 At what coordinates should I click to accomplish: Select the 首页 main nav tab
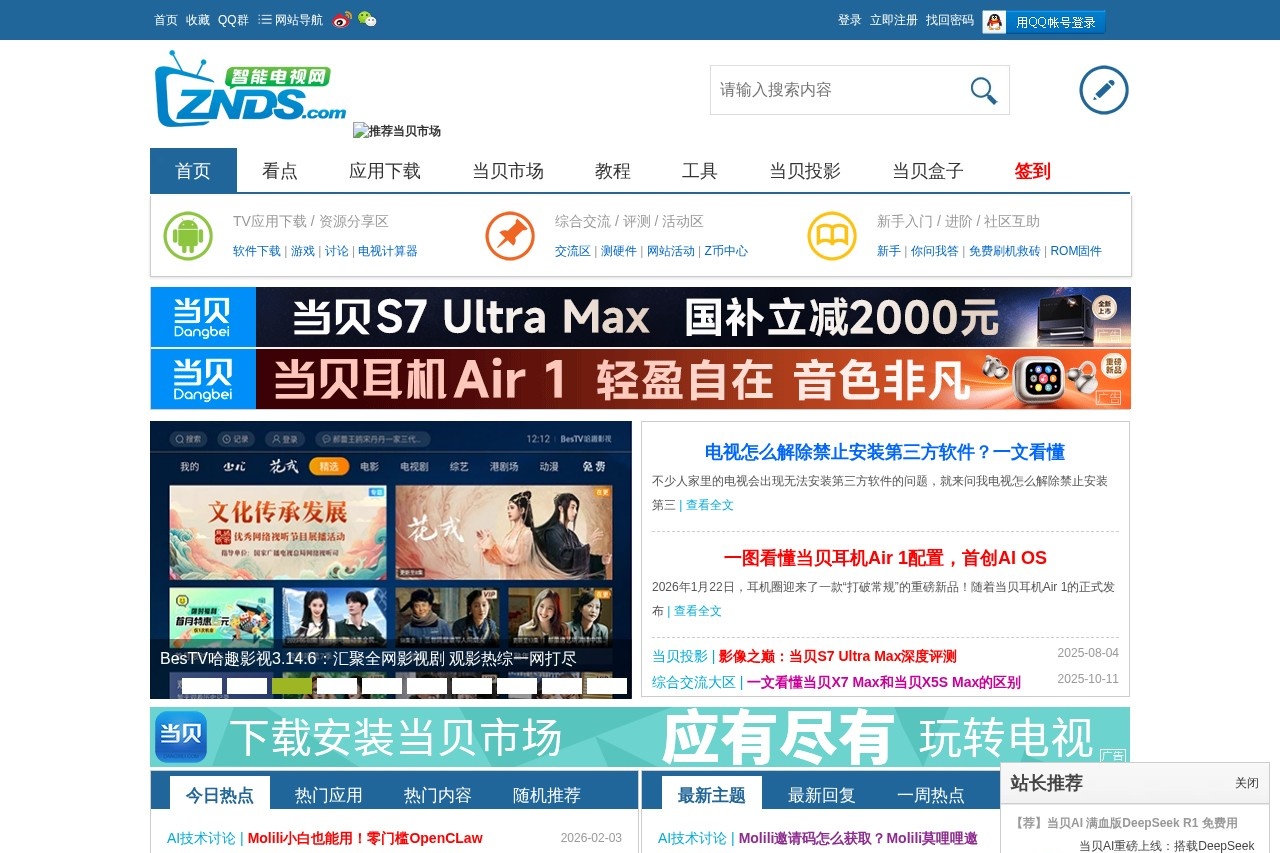click(193, 171)
